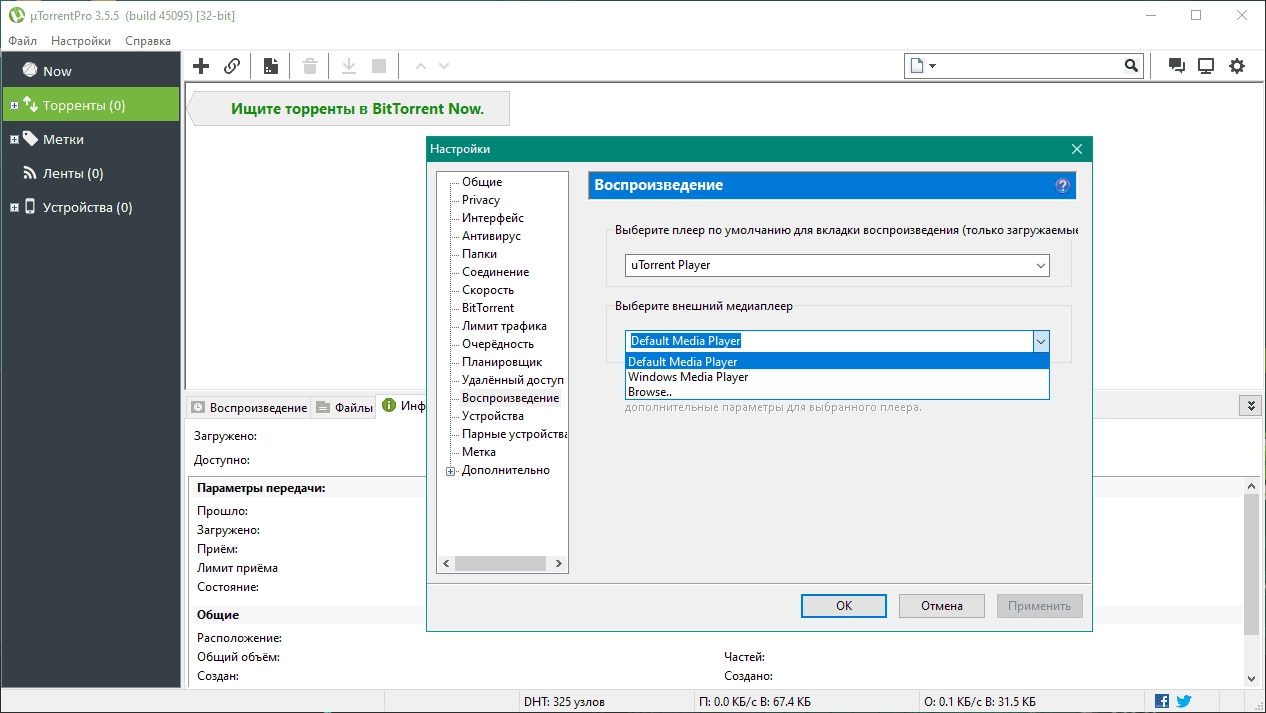
Task: Expand the Метки sidebar node
Action: (14, 139)
